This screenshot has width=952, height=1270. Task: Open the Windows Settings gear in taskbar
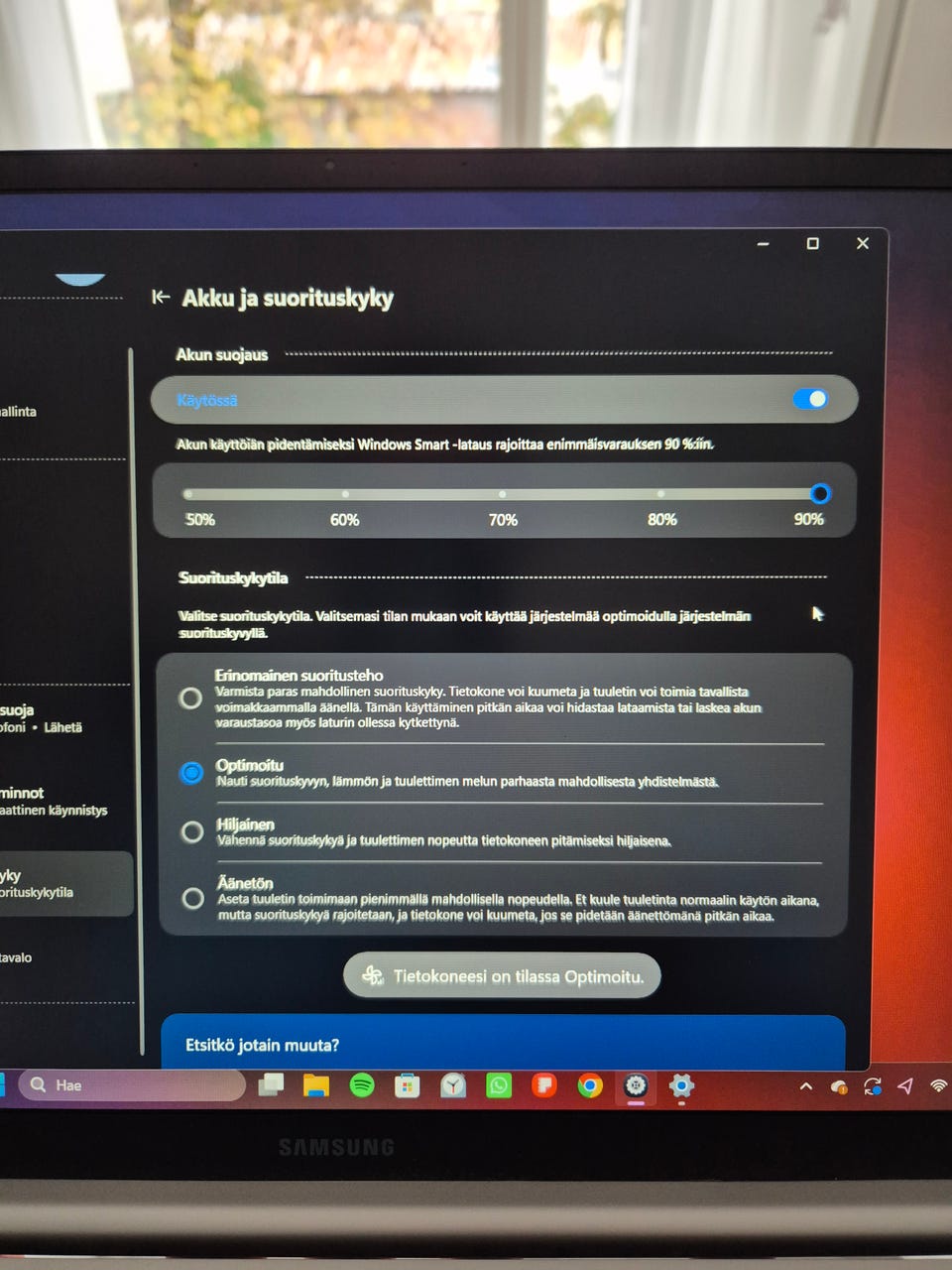pyautogui.click(x=681, y=1085)
